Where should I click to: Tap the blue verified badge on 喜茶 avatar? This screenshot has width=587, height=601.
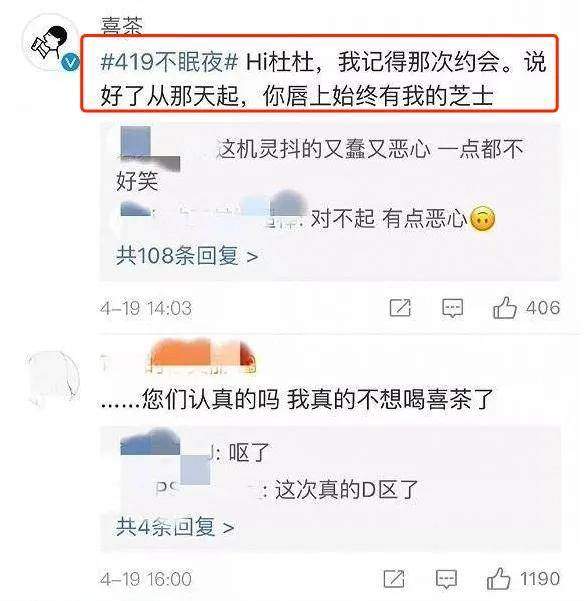tap(71, 62)
